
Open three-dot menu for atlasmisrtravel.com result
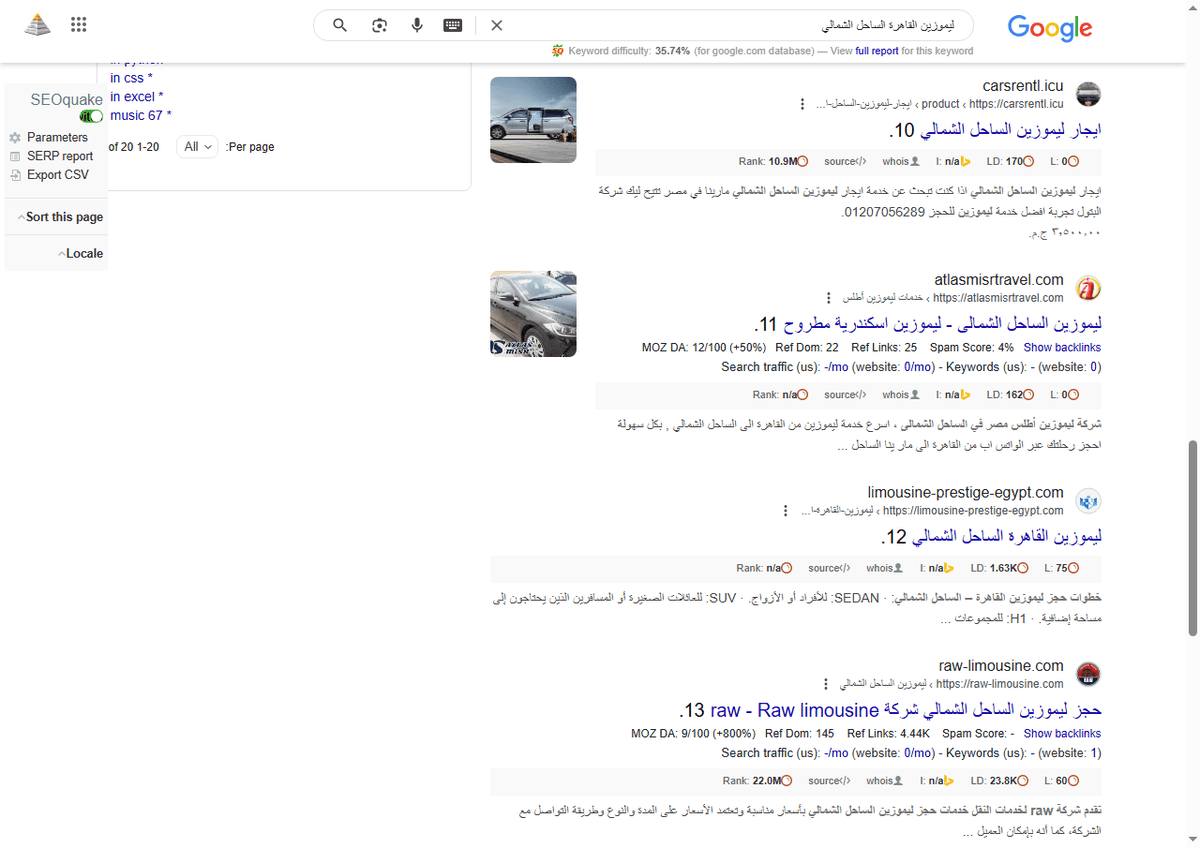pyautogui.click(x=828, y=297)
